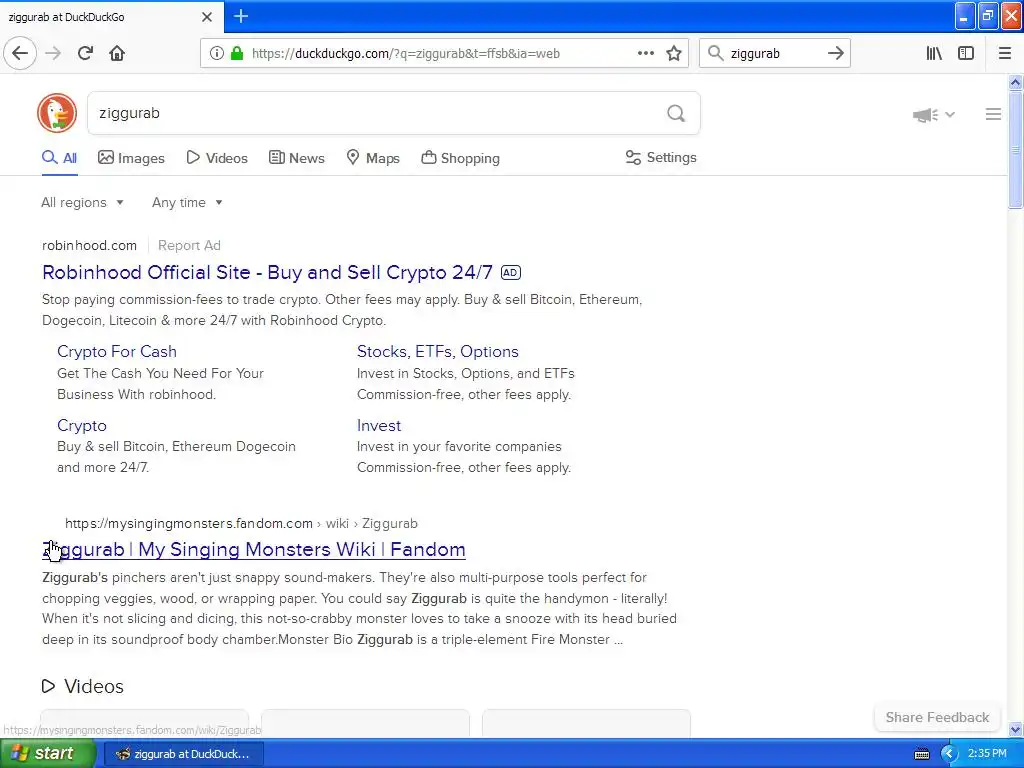Show site information icon in address bar
1024x768 pixels.
(216, 53)
